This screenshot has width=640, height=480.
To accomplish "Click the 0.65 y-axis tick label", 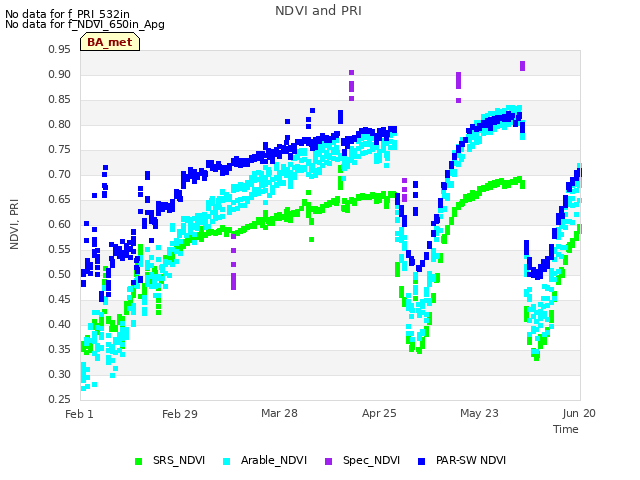I will pyautogui.click(x=60, y=199).
